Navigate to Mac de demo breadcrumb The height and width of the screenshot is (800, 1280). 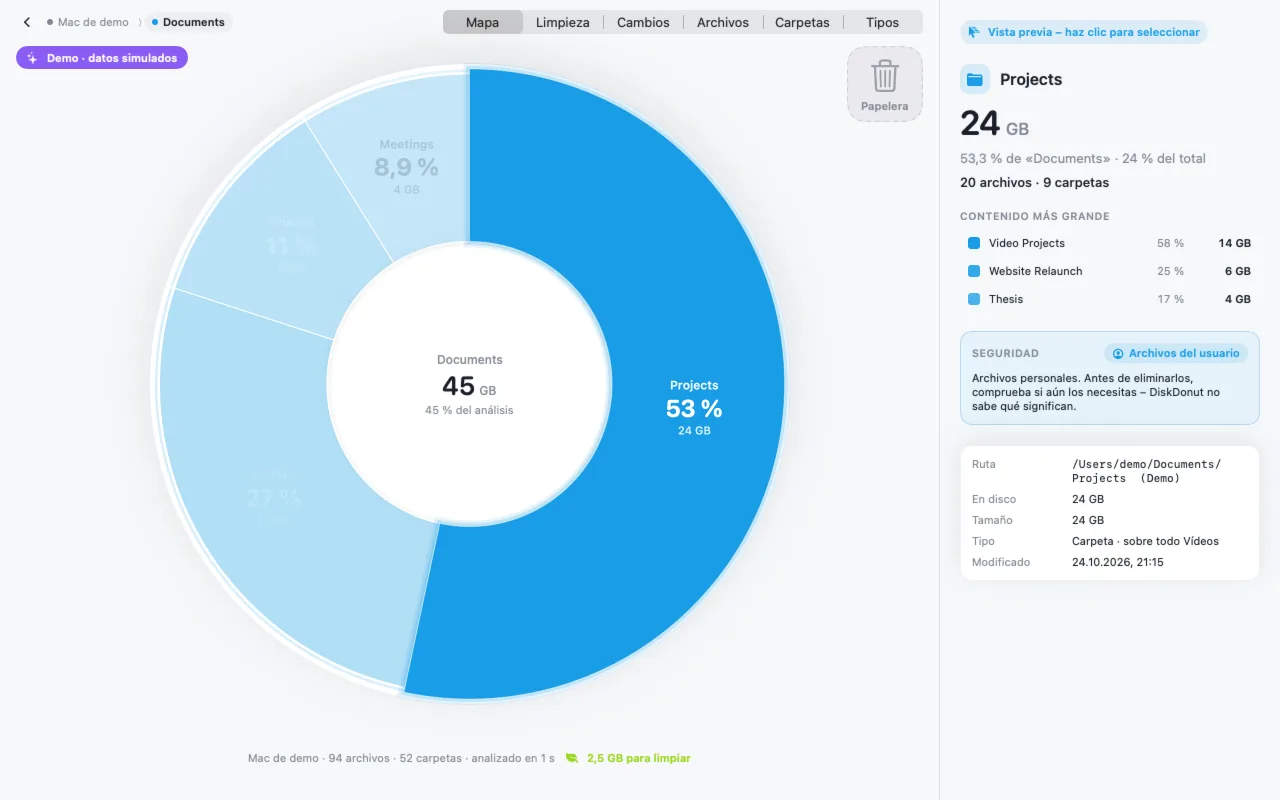[x=88, y=22]
